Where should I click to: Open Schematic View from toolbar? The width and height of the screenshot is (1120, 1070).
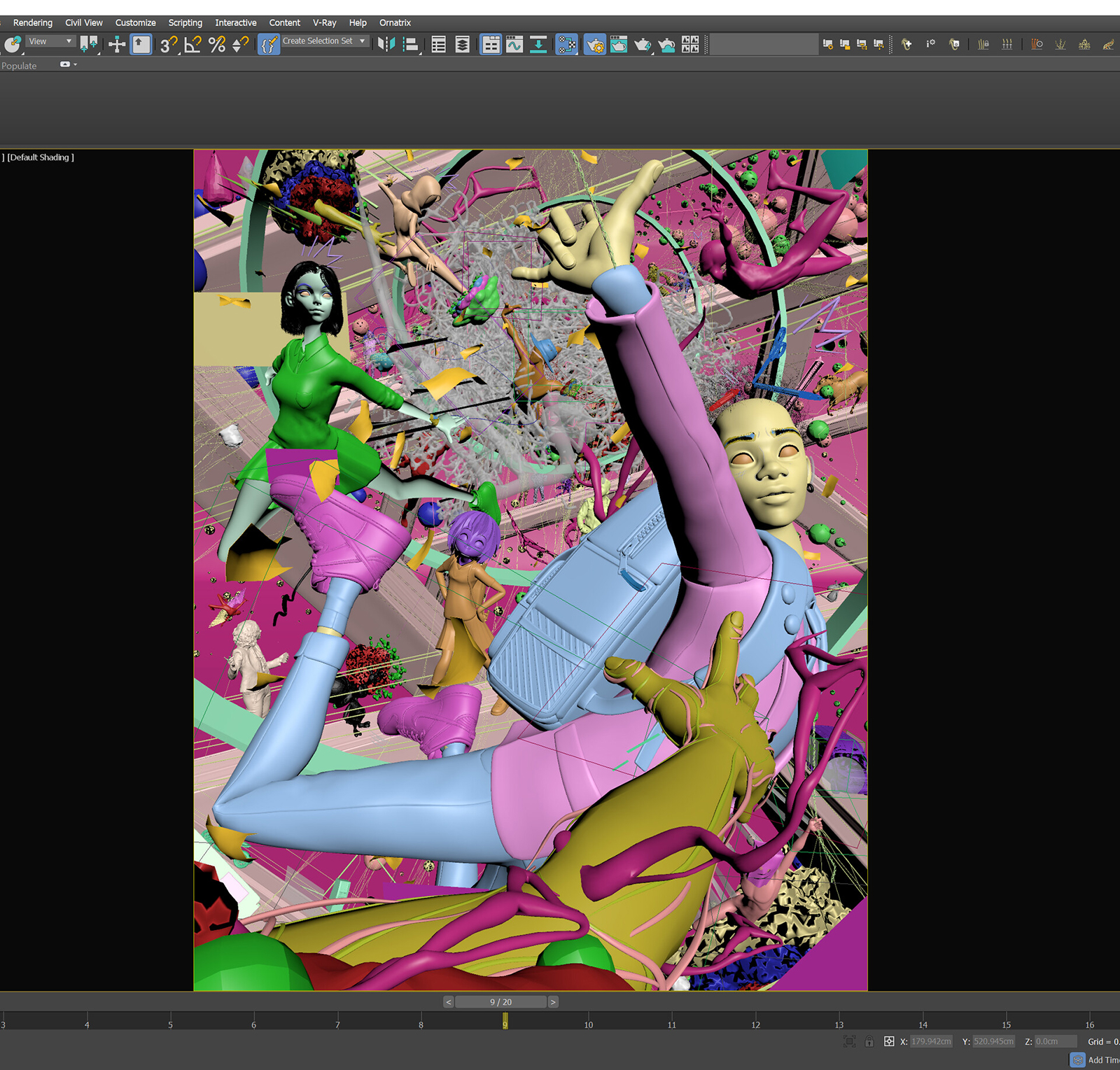(x=566, y=45)
